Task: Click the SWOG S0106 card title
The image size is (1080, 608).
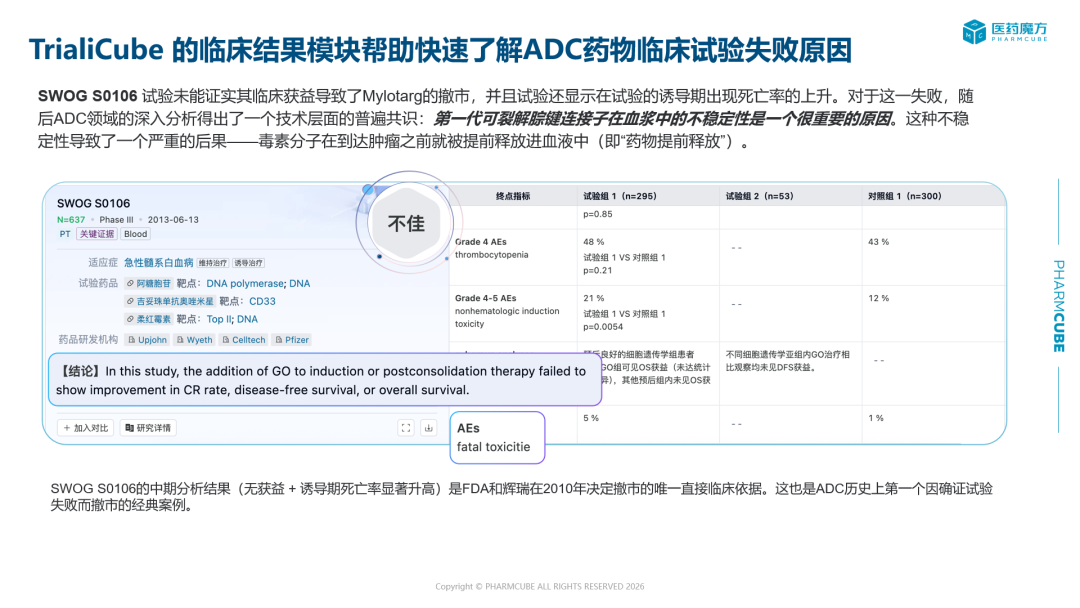Action: (x=93, y=203)
